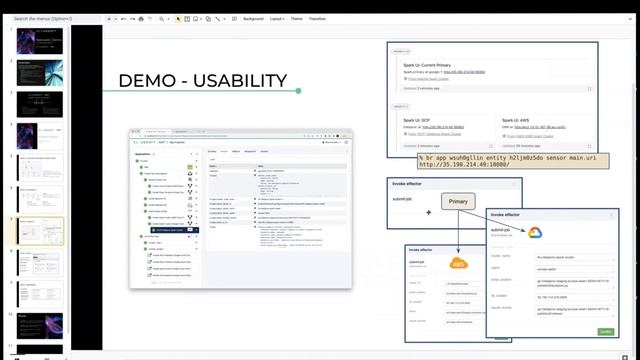Click the zoom magnifier tool
This screenshot has width=640, height=360.
[x=162, y=19]
